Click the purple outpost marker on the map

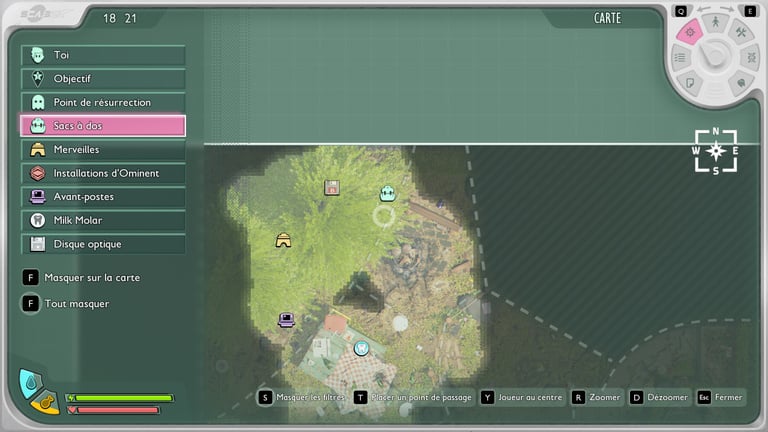point(287,320)
